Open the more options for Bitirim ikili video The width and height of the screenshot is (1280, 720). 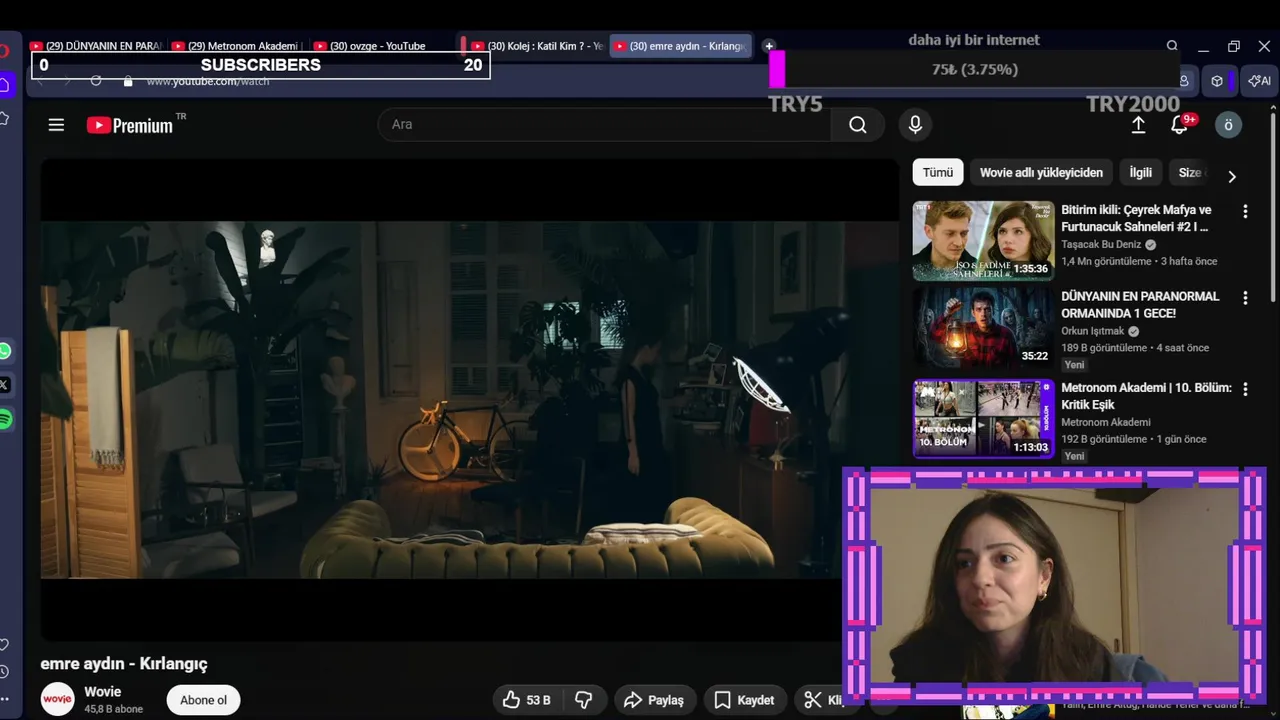coord(1245,211)
